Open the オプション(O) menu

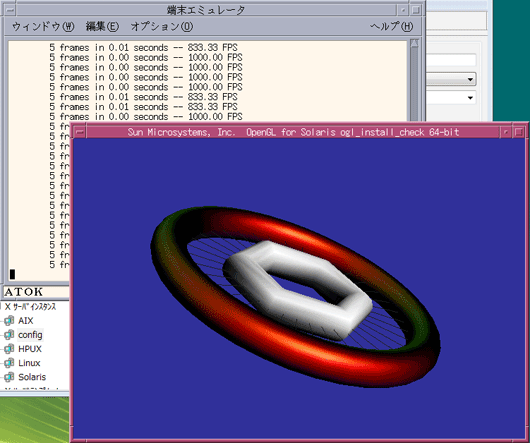[x=162, y=26]
